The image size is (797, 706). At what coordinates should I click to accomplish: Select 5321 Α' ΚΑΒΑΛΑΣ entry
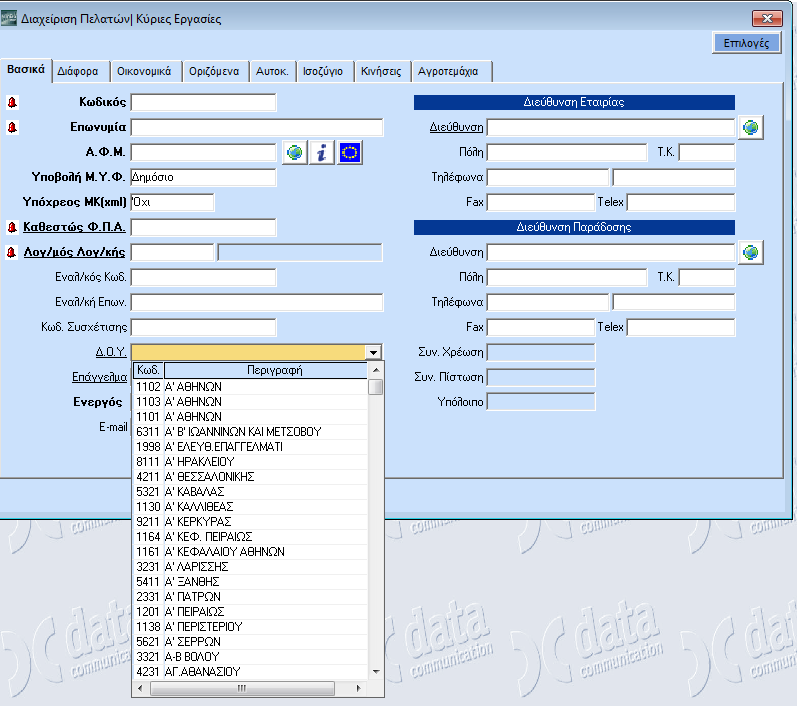click(250, 492)
